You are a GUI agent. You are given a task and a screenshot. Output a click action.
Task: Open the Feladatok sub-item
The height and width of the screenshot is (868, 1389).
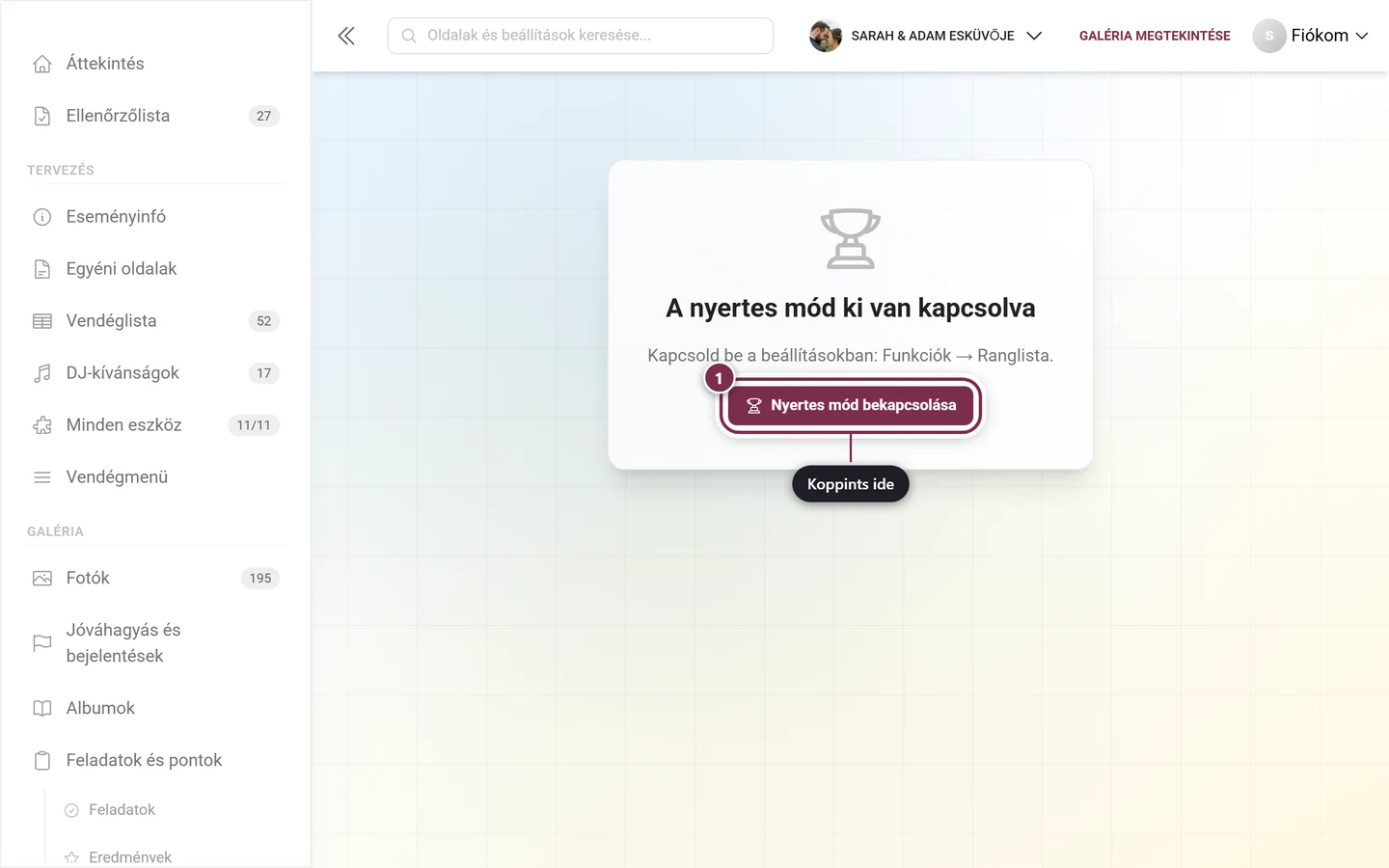122,810
